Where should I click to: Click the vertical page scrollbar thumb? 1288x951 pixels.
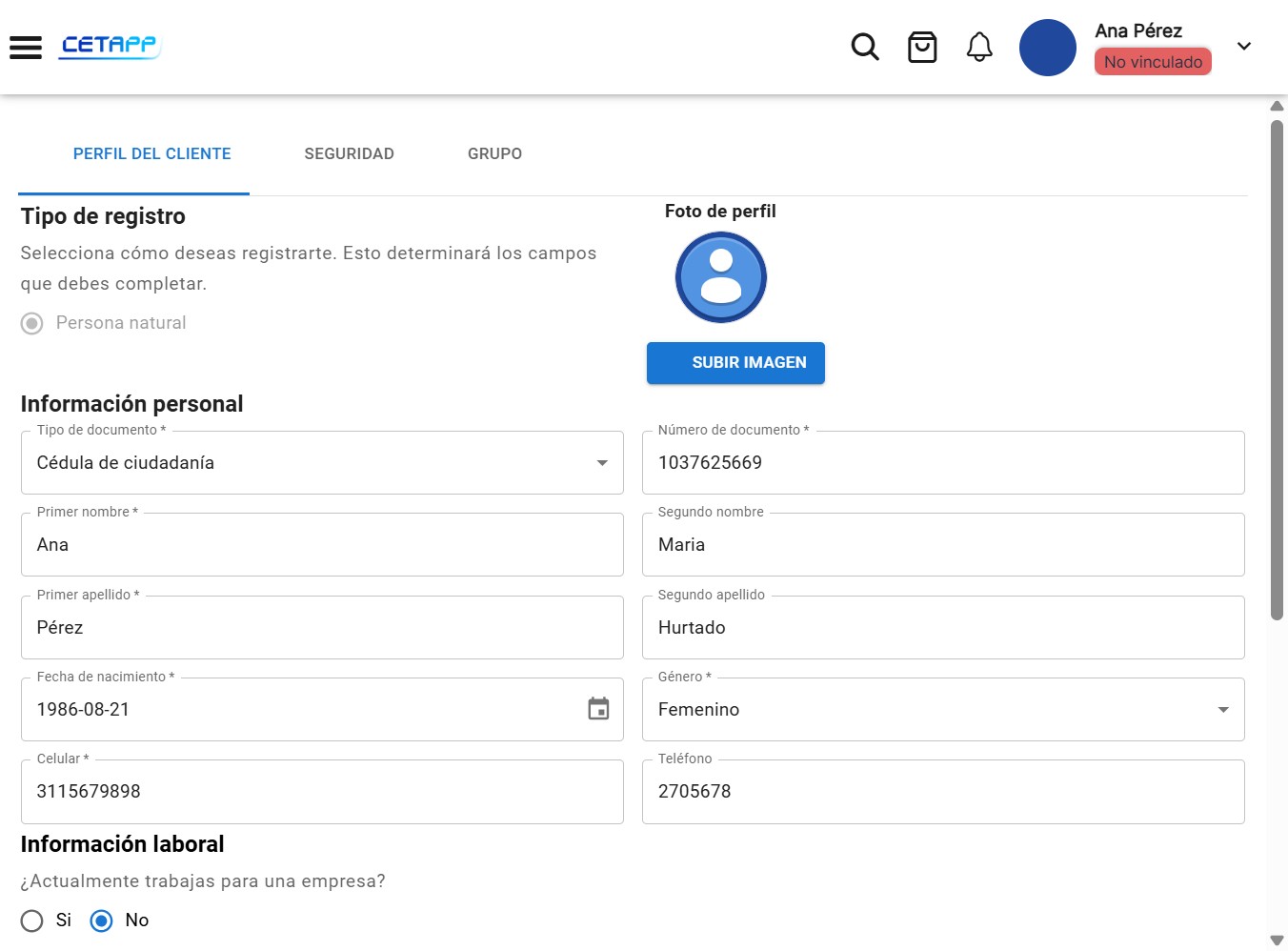[x=1277, y=370]
